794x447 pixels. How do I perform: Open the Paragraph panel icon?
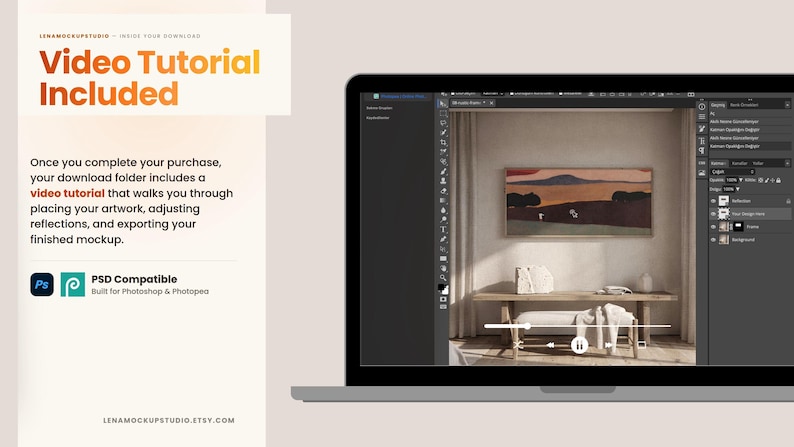click(x=702, y=150)
